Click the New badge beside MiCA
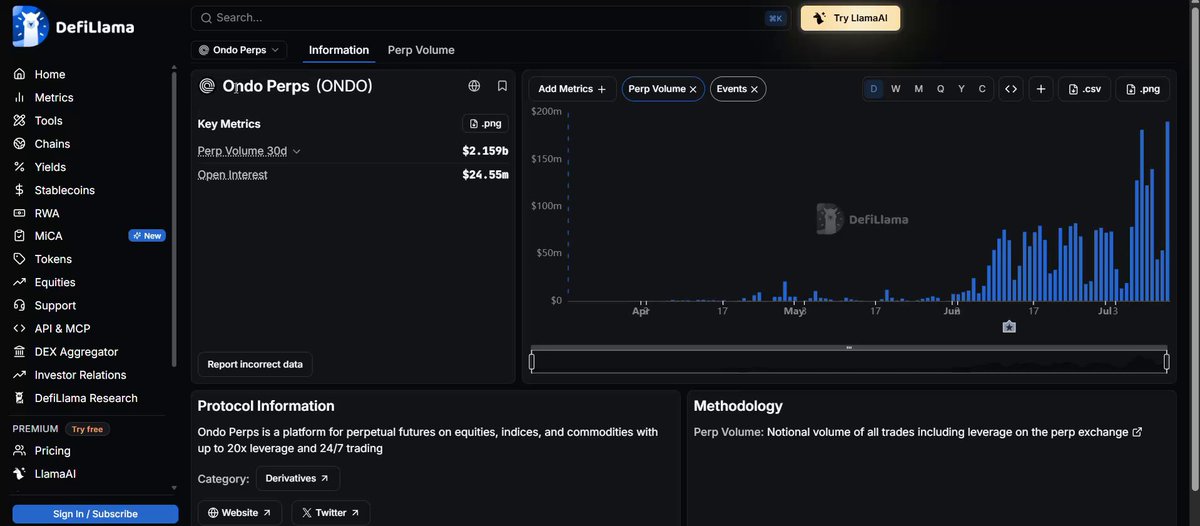Image resolution: width=1200 pixels, height=526 pixels. pos(147,236)
